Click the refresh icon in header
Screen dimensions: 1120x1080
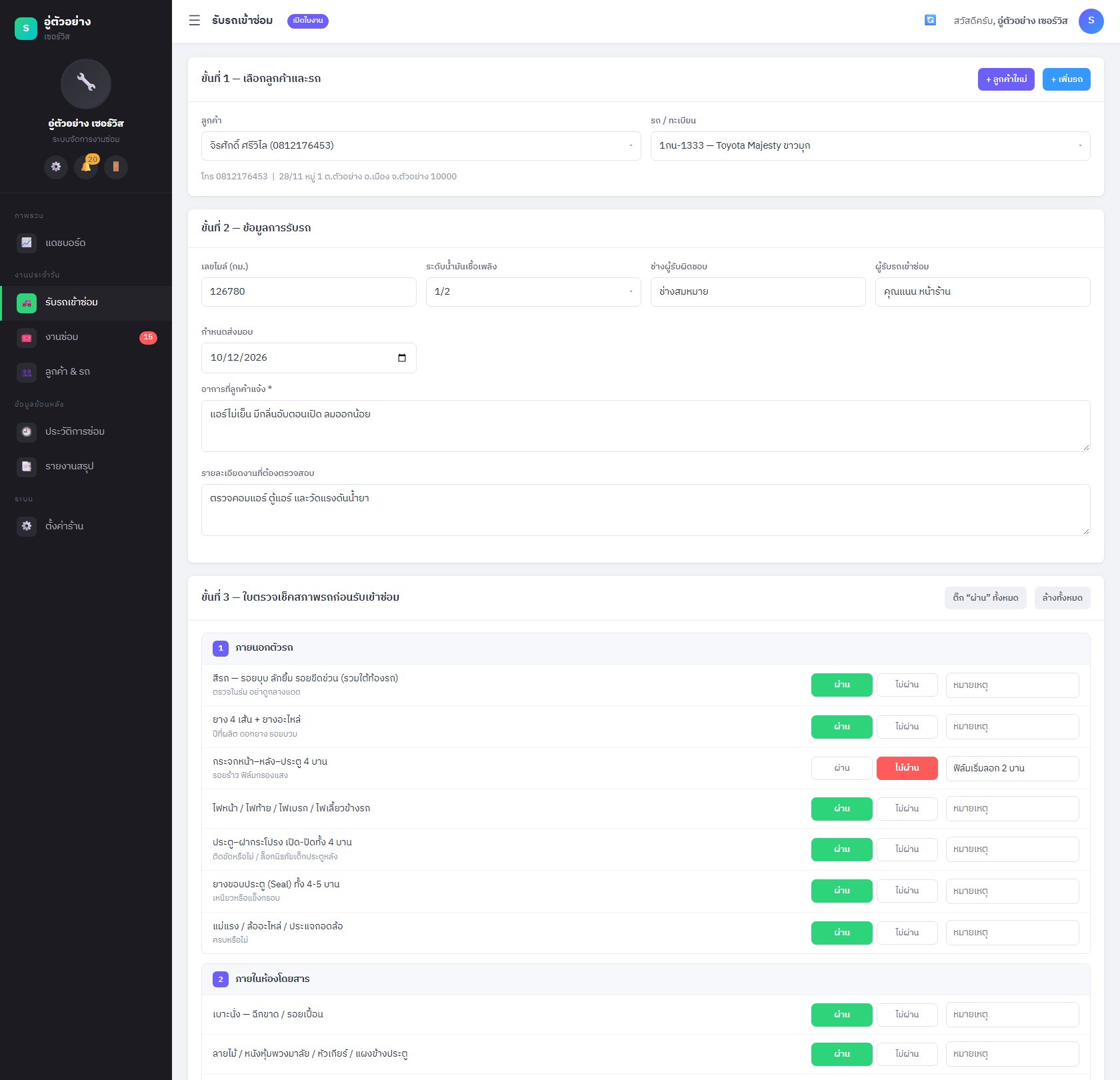930,21
